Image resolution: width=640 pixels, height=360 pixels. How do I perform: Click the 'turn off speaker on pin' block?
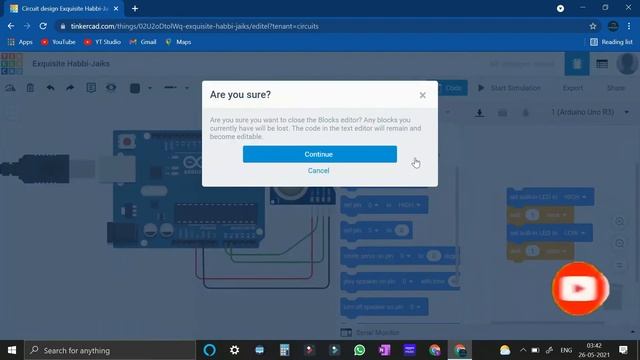pyautogui.click(x=384, y=307)
